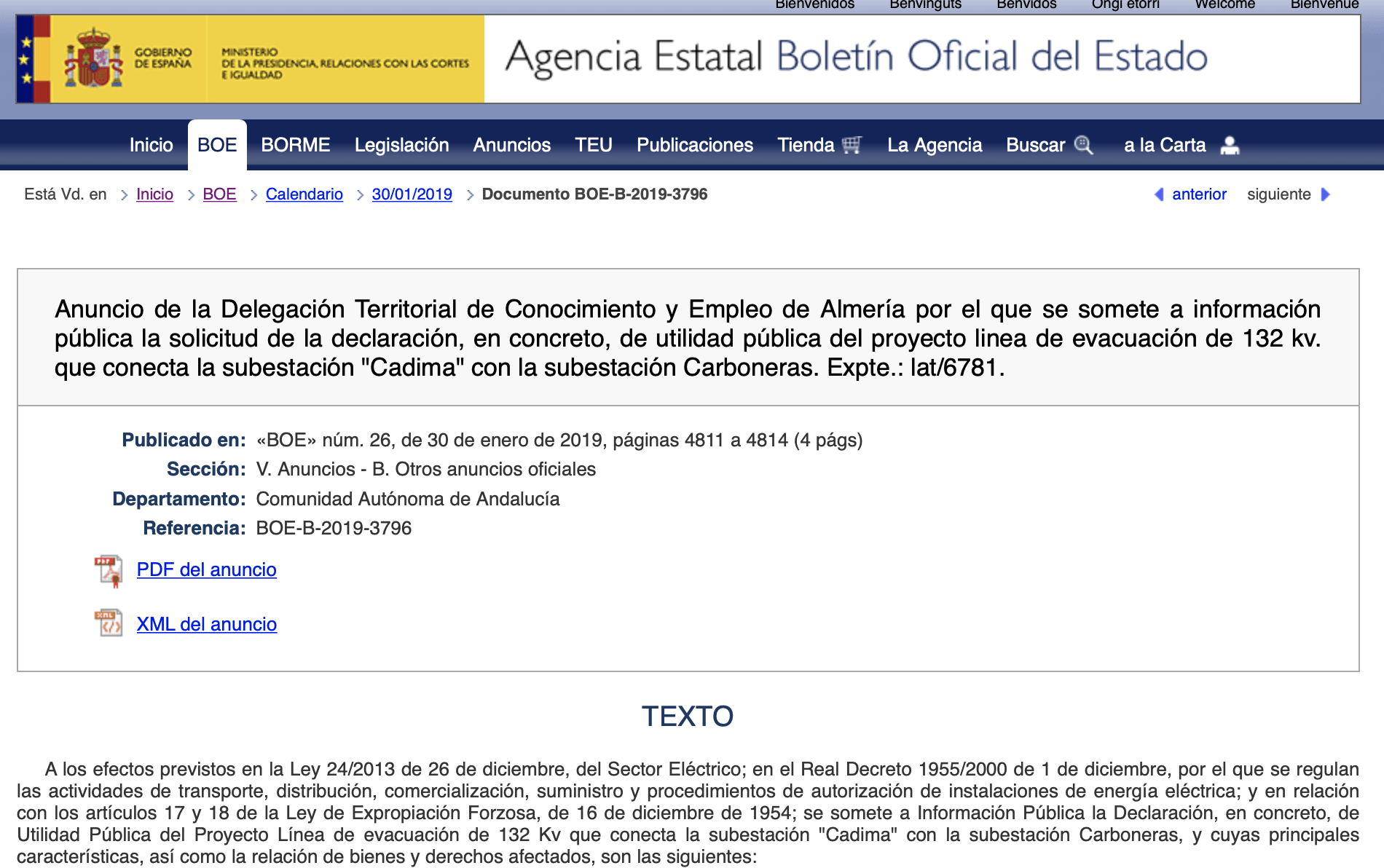Open Publicaciones in the navigation bar
The image size is (1384, 868).
click(x=695, y=145)
